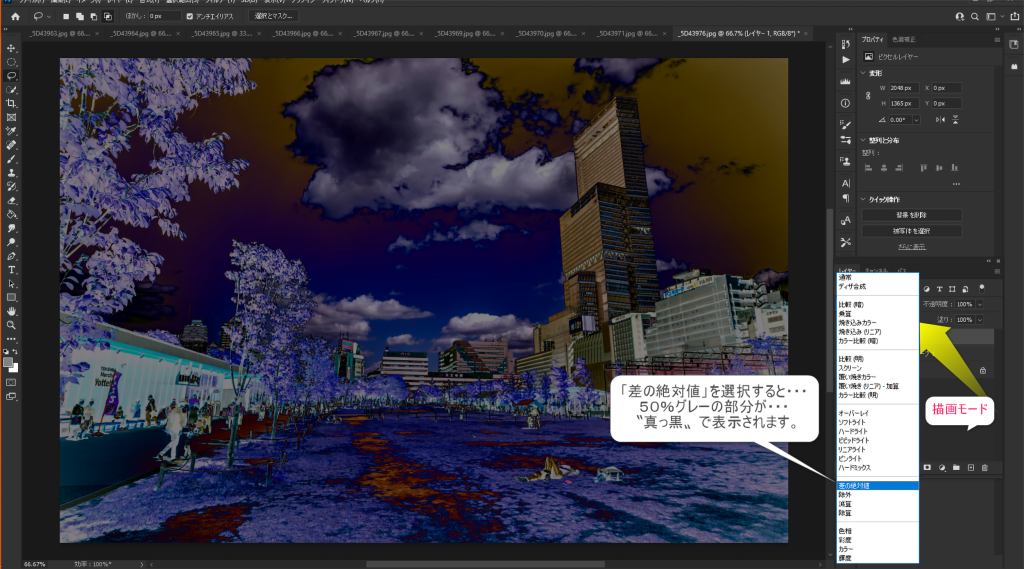Viewport: 1024px width, 569px height.
Task: Click the new layer plus icon button
Action: tap(970, 468)
